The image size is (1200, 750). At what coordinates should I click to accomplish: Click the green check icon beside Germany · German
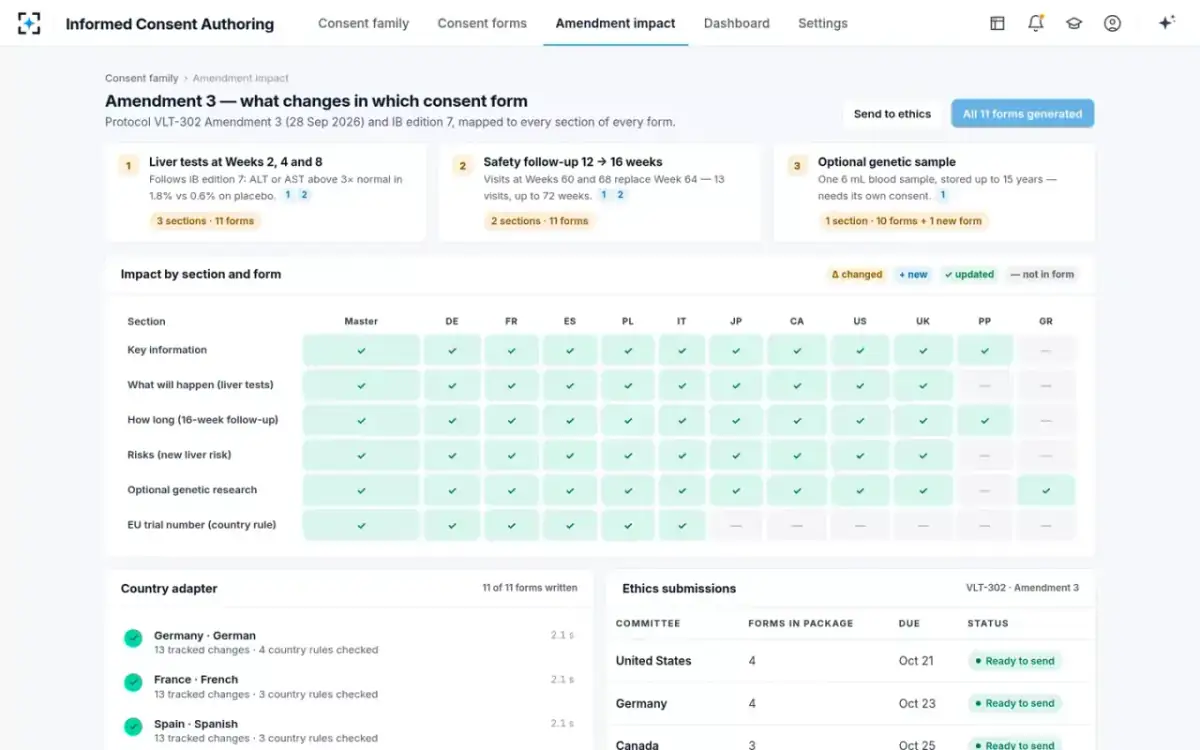(x=133, y=638)
